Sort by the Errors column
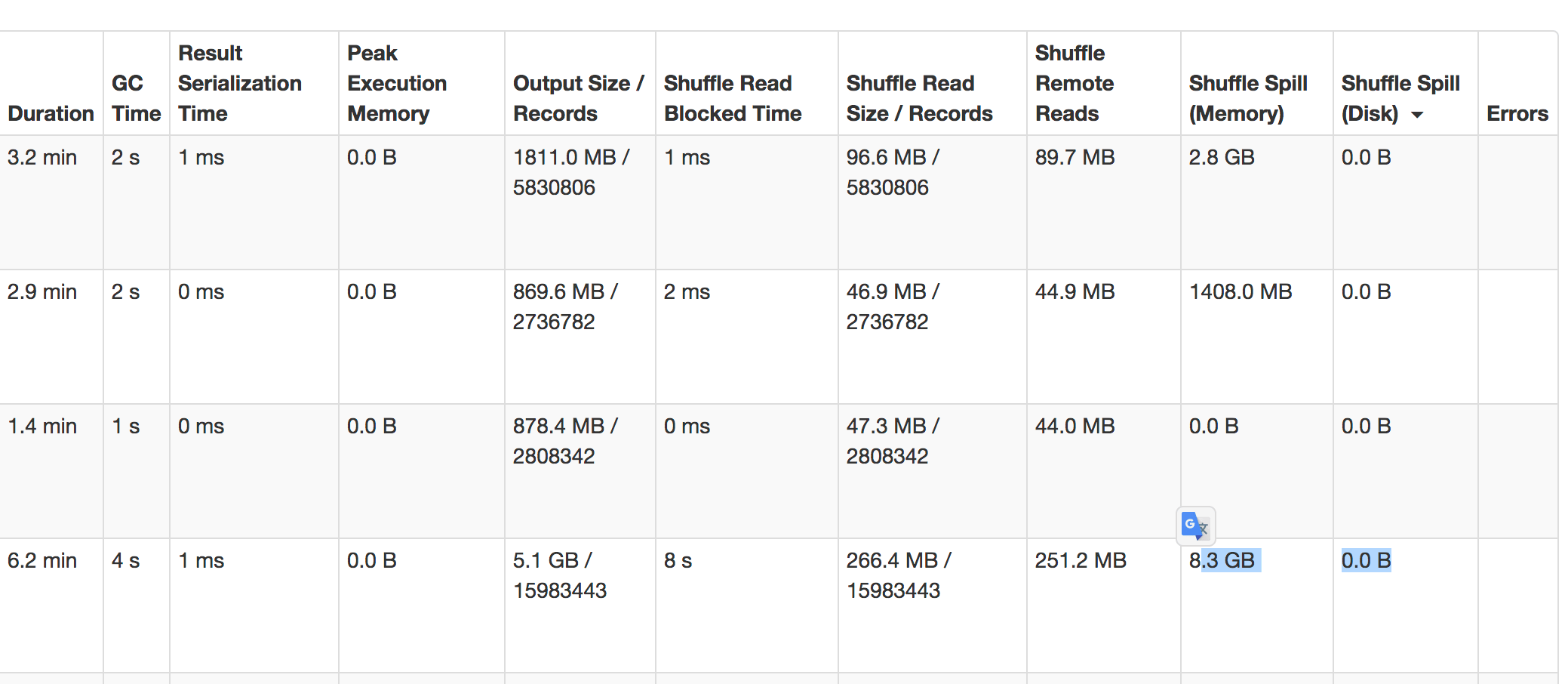Image resolution: width=1568 pixels, height=684 pixels. pos(1517,113)
